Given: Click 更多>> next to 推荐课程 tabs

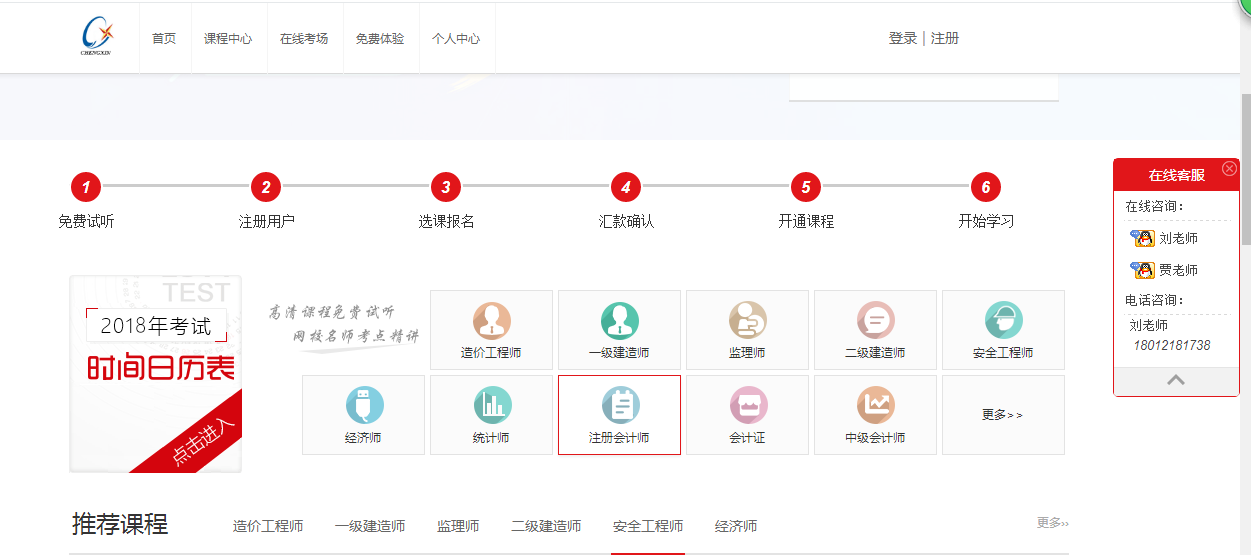Looking at the screenshot, I should click(x=1053, y=523).
